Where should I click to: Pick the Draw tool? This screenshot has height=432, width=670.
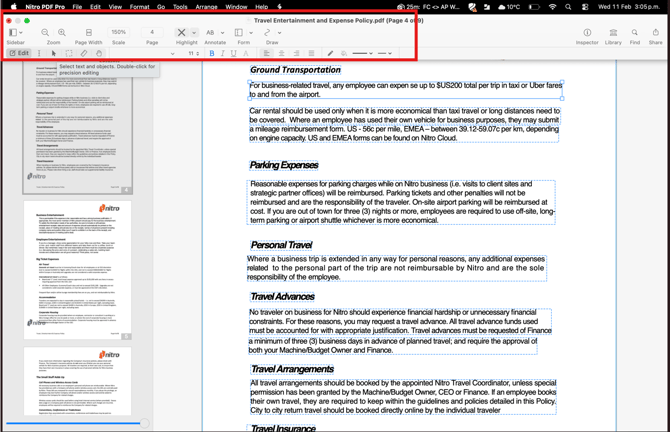click(x=267, y=32)
